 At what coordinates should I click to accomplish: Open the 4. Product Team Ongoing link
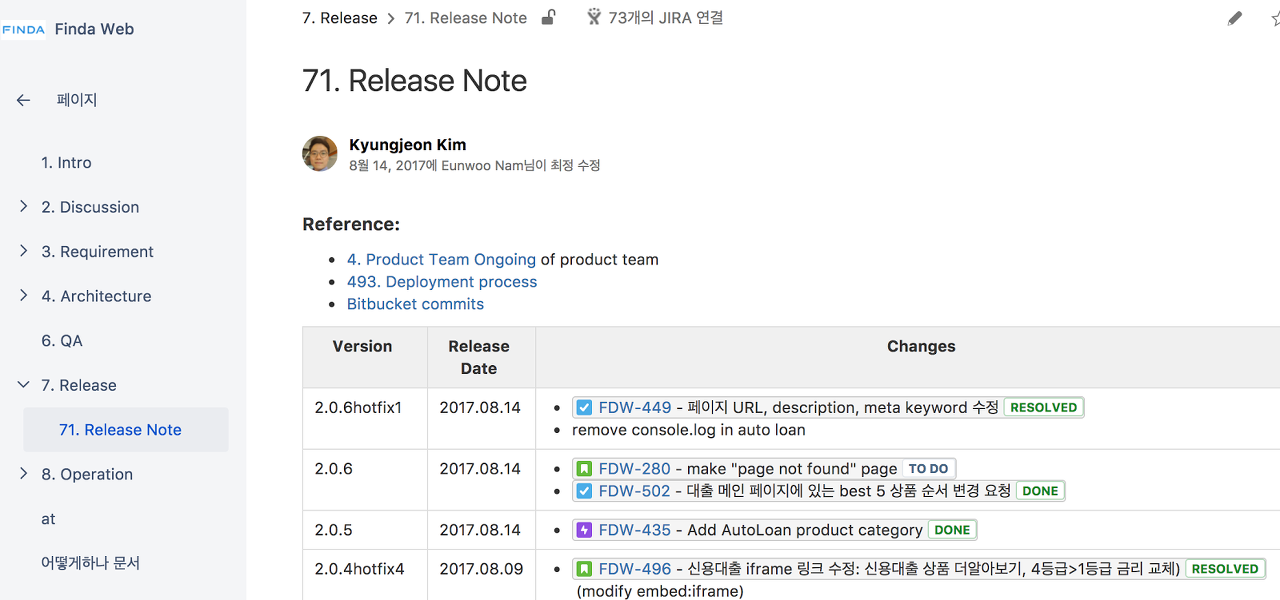coord(441,260)
